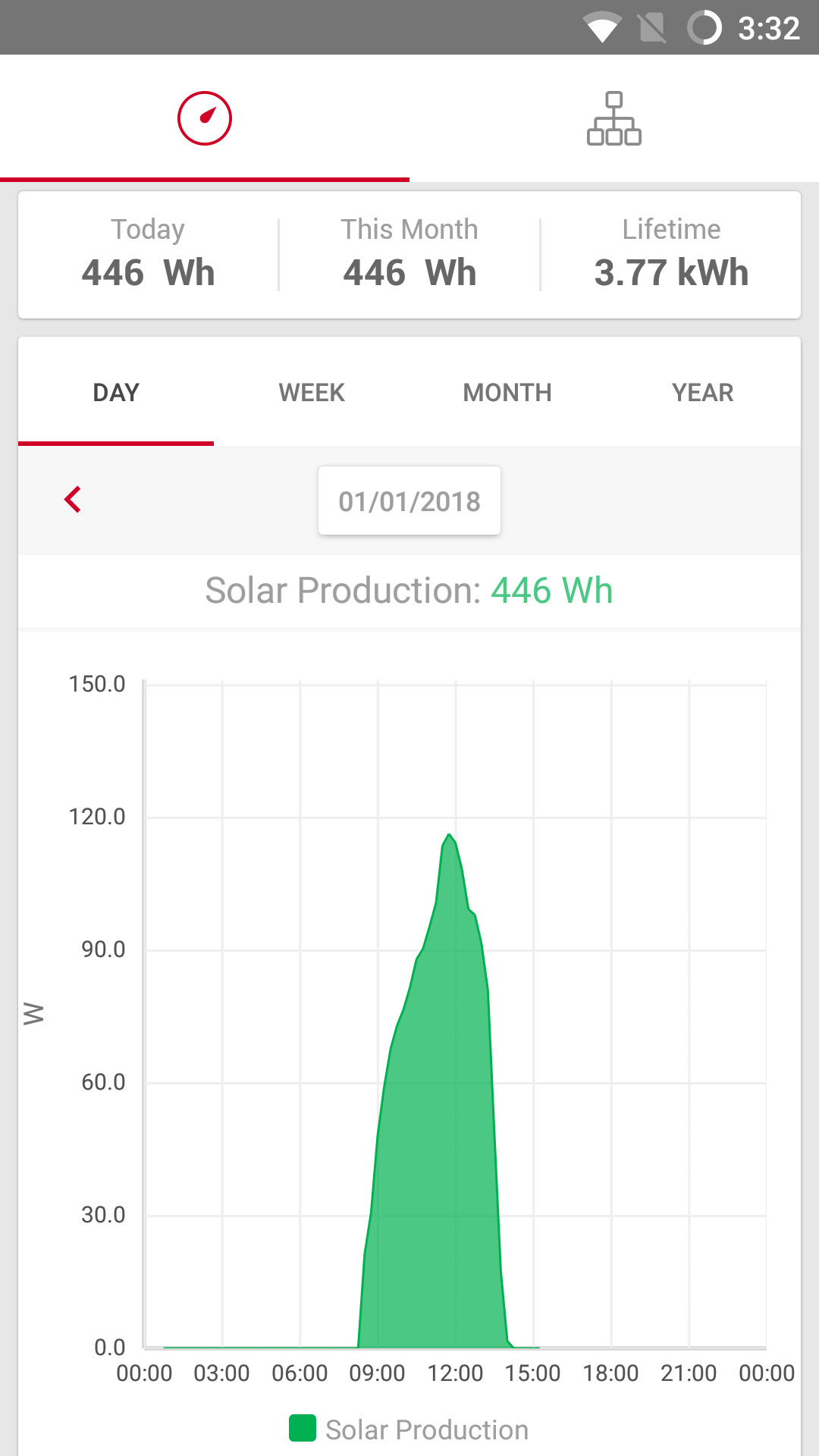The height and width of the screenshot is (1456, 819).
Task: Tap the battery ring status icon
Action: pos(704,28)
